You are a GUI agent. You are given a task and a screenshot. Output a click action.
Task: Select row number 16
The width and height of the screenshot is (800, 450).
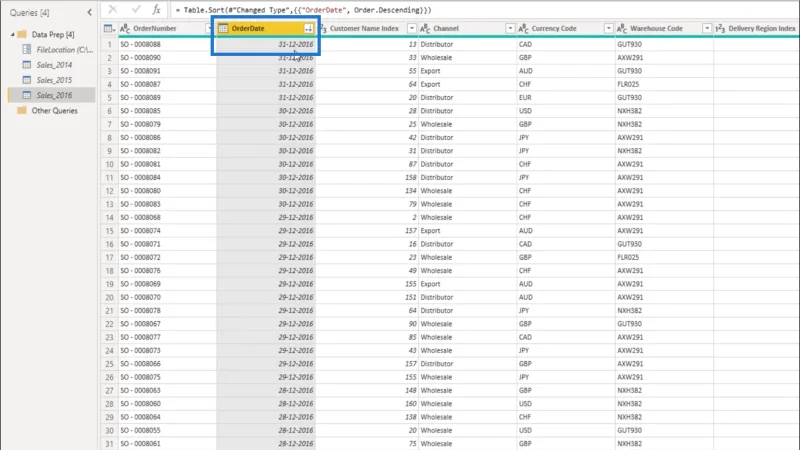pos(109,244)
